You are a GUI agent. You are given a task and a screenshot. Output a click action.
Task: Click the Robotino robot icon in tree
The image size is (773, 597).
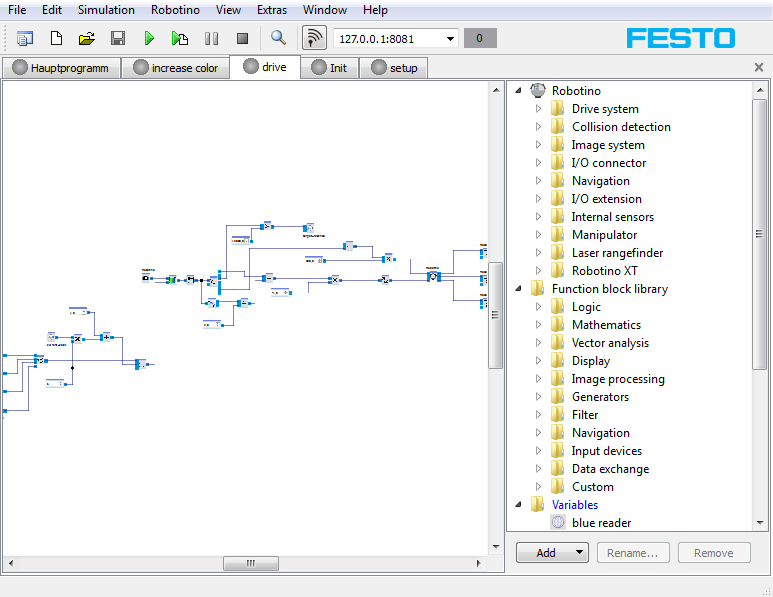click(x=537, y=90)
